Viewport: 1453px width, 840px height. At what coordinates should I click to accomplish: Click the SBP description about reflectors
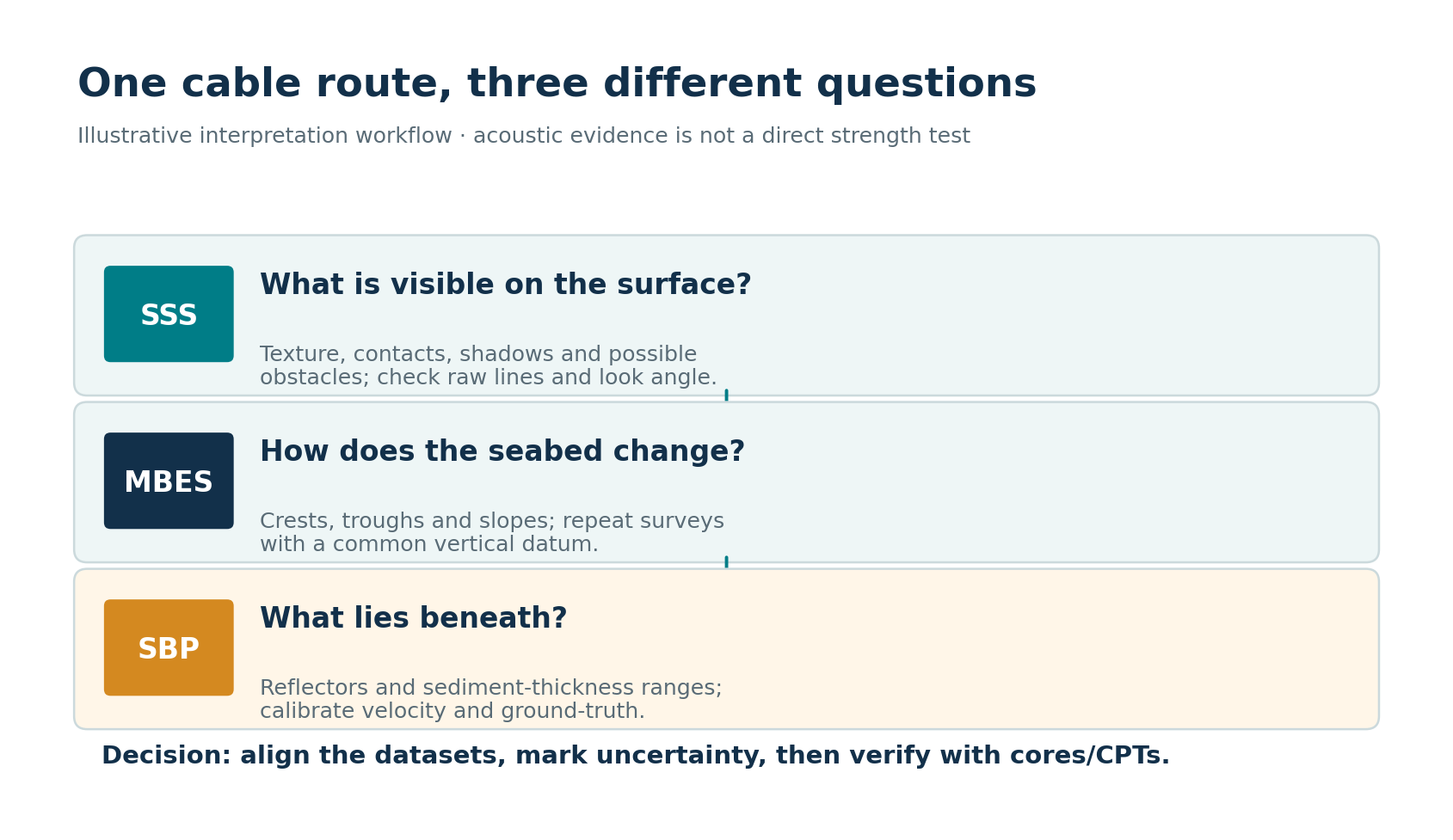click(x=491, y=700)
